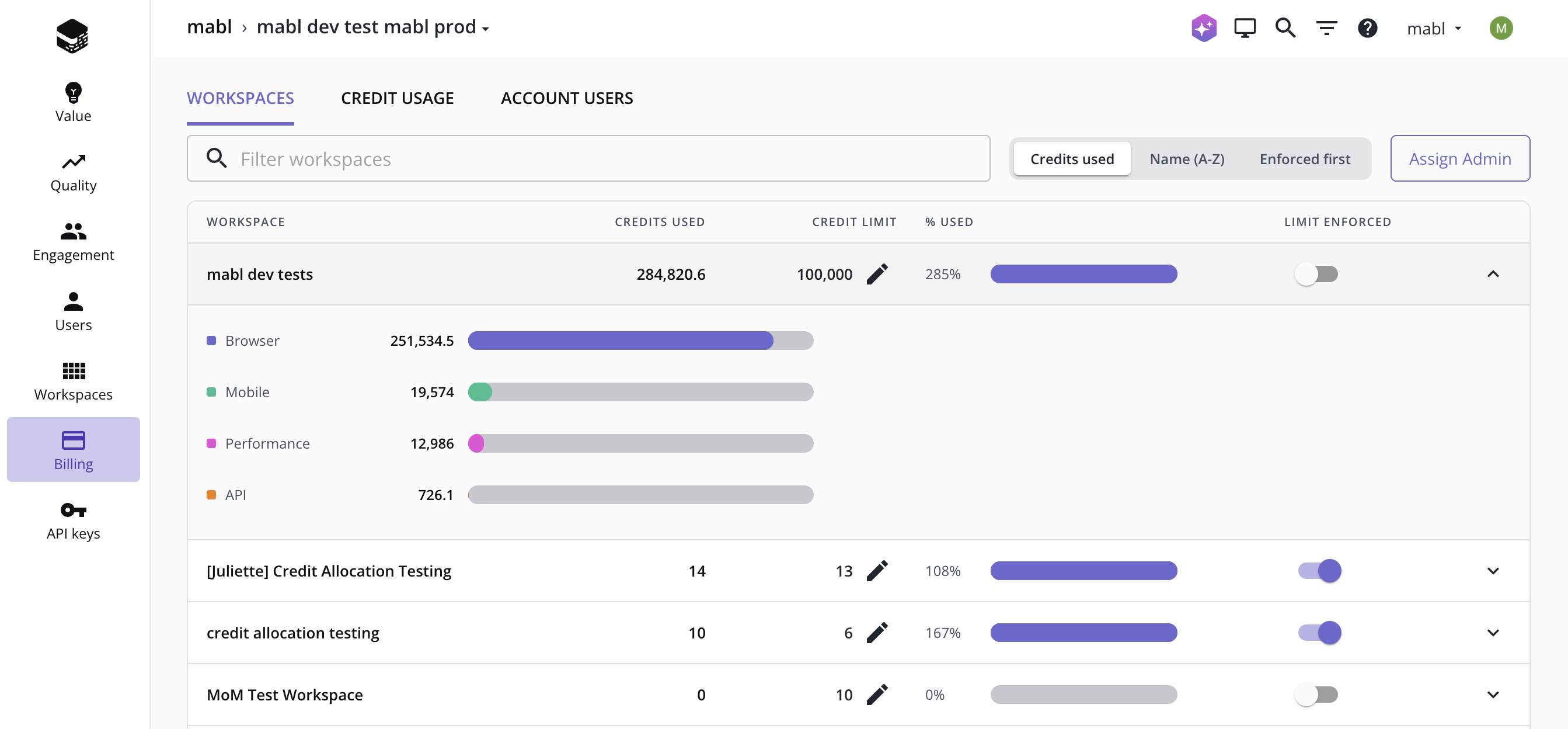Click the mabl logo in the sidebar
The image size is (1568, 729).
pyautogui.click(x=72, y=35)
